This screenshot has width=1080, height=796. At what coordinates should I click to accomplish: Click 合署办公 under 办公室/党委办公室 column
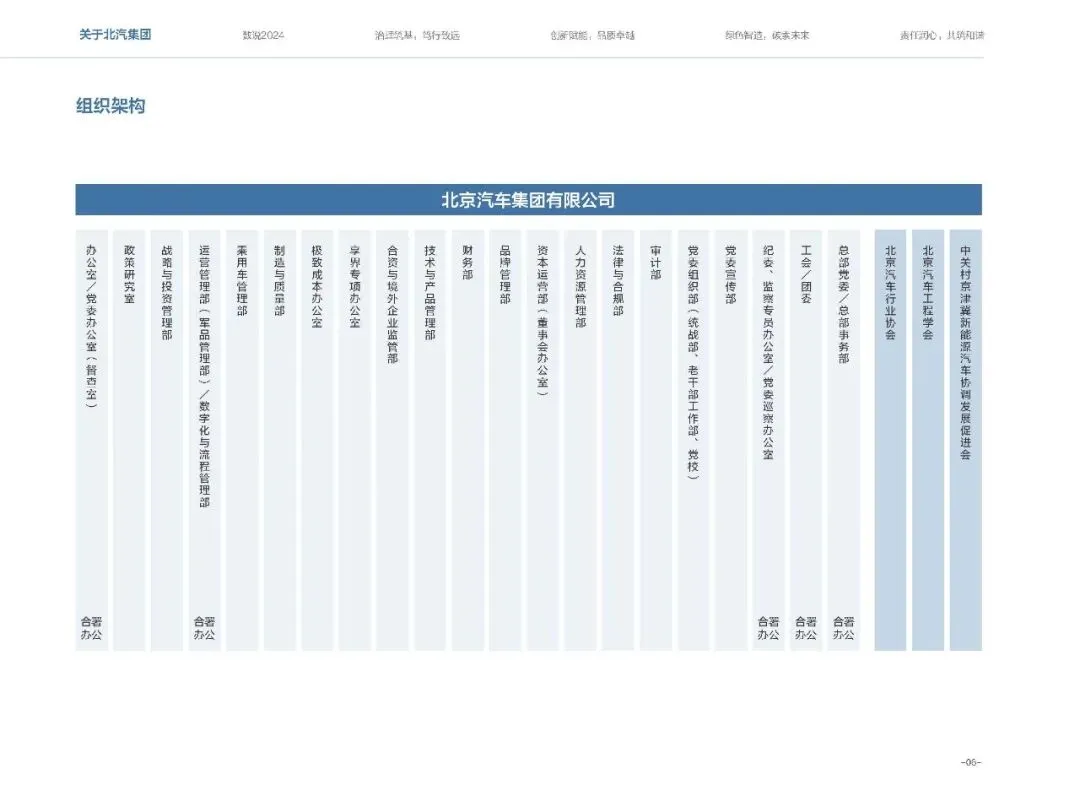[92, 628]
